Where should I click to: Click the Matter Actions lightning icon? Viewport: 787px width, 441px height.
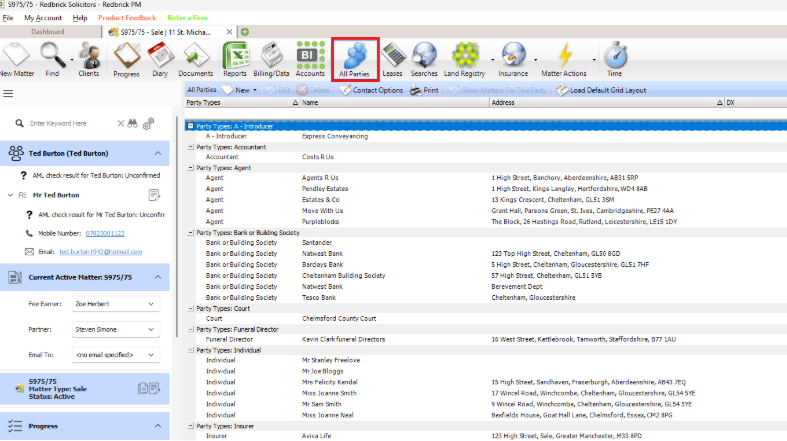564,58
